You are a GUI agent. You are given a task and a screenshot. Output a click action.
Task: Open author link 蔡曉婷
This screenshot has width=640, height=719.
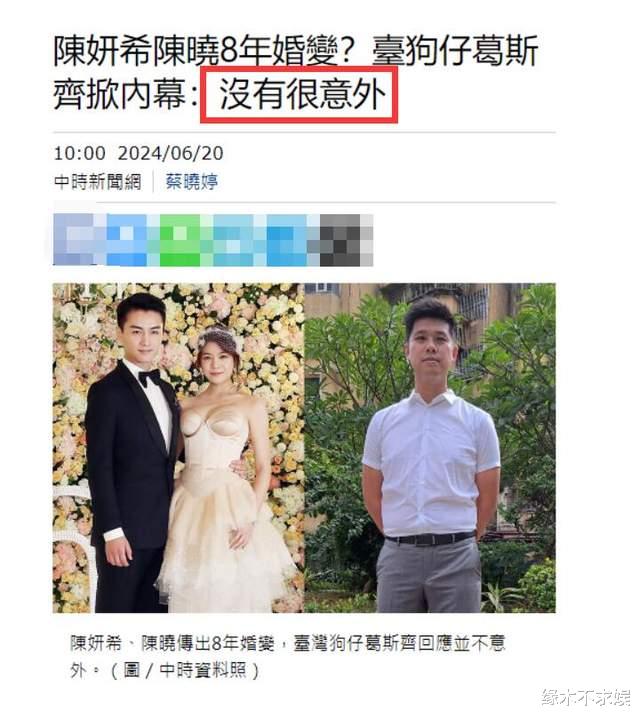tap(192, 182)
